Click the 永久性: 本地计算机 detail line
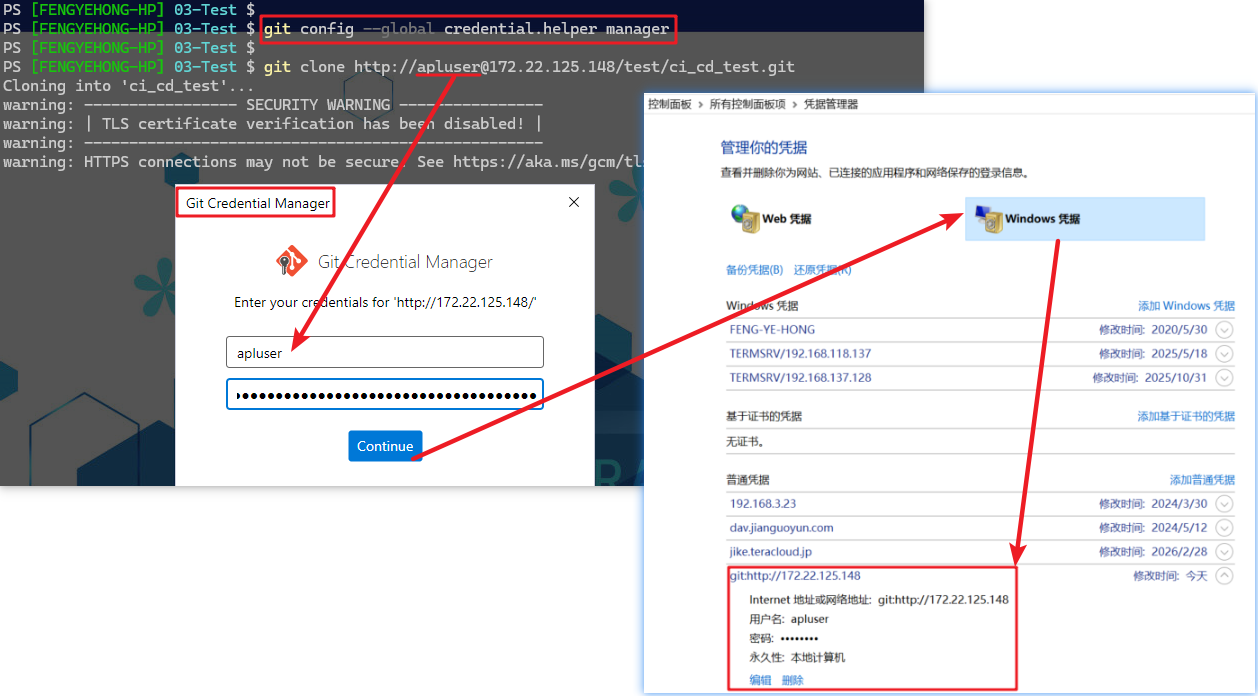Viewport: 1258px width, 696px height. pyautogui.click(x=797, y=657)
